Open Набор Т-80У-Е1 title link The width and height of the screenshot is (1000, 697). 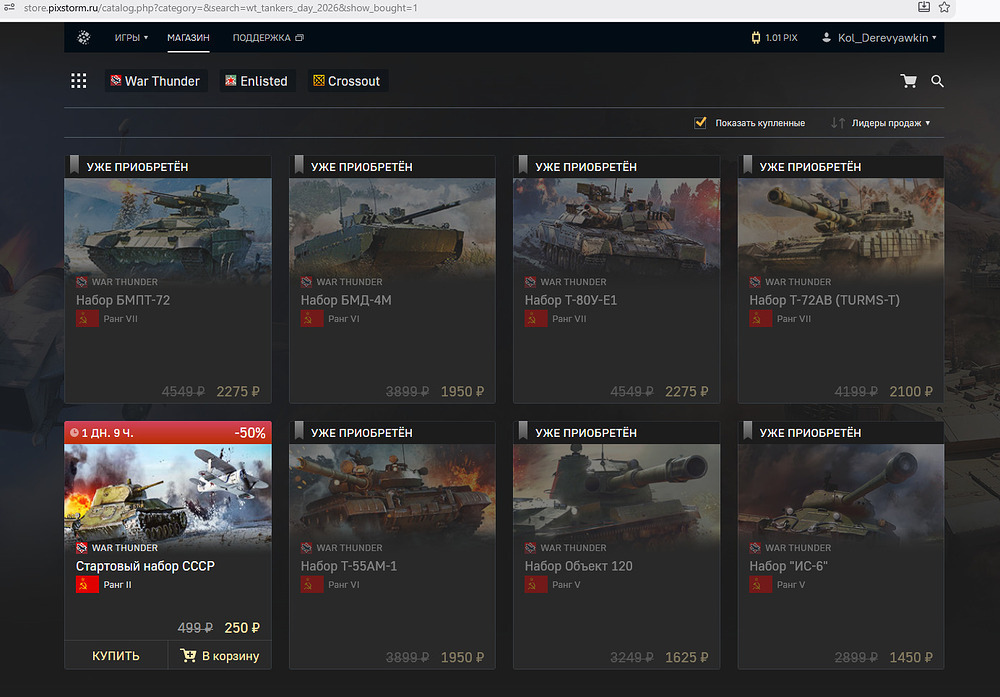click(571, 300)
